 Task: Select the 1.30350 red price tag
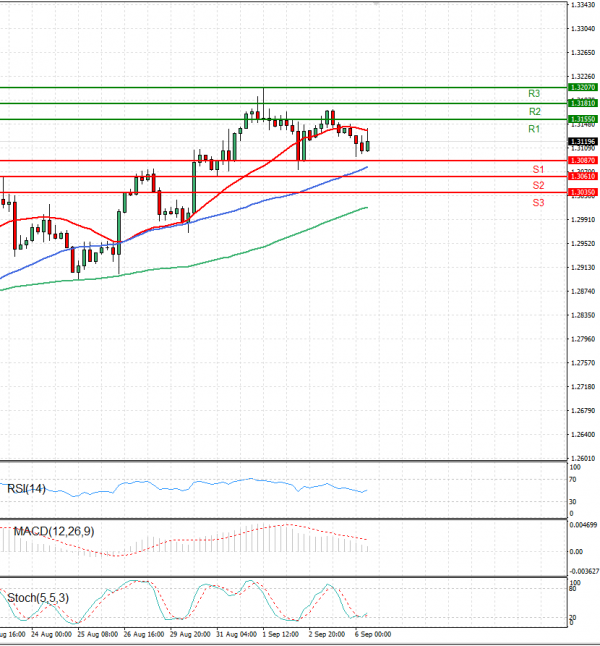583,192
